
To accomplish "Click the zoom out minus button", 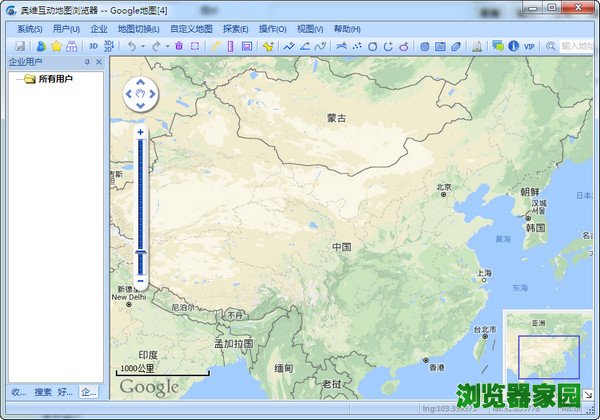I will click(x=141, y=284).
